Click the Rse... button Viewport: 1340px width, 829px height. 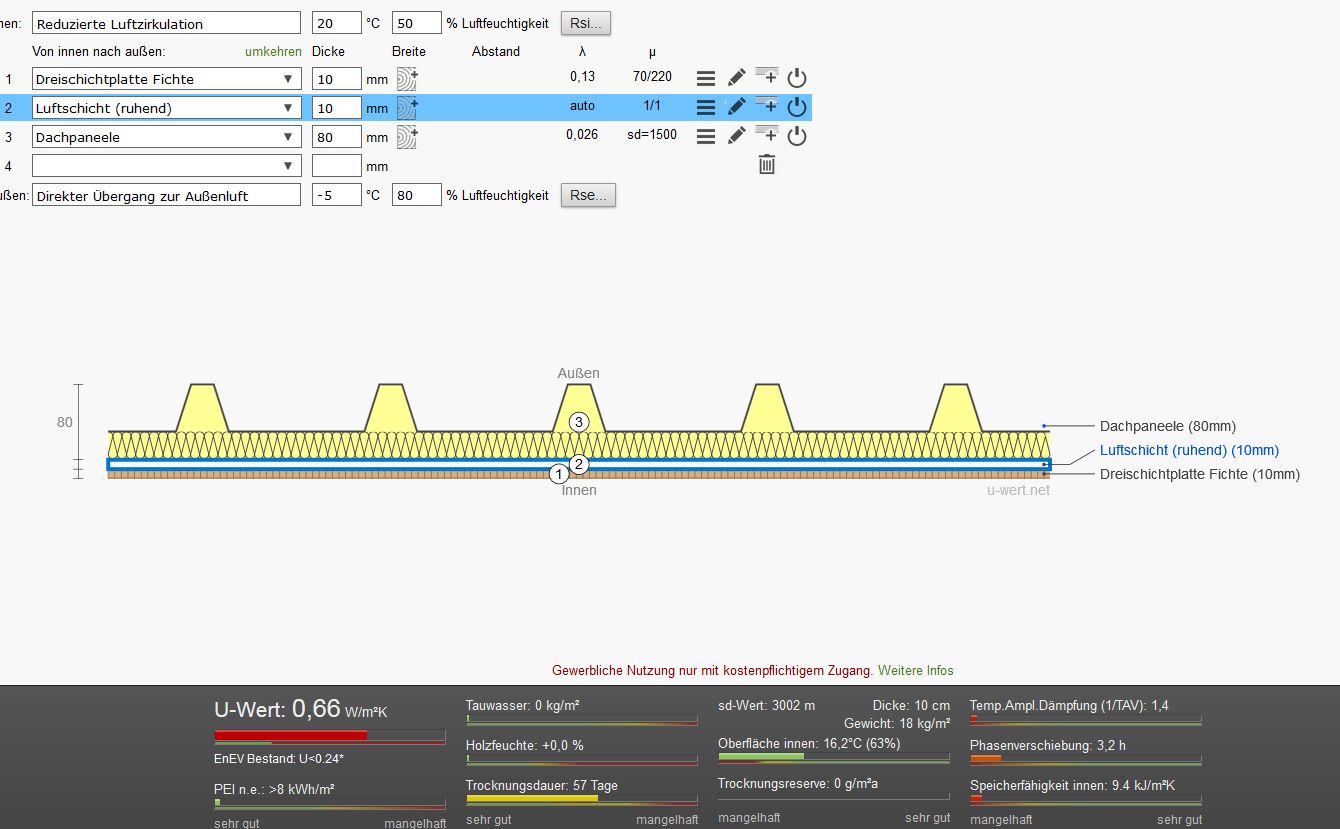[587, 195]
